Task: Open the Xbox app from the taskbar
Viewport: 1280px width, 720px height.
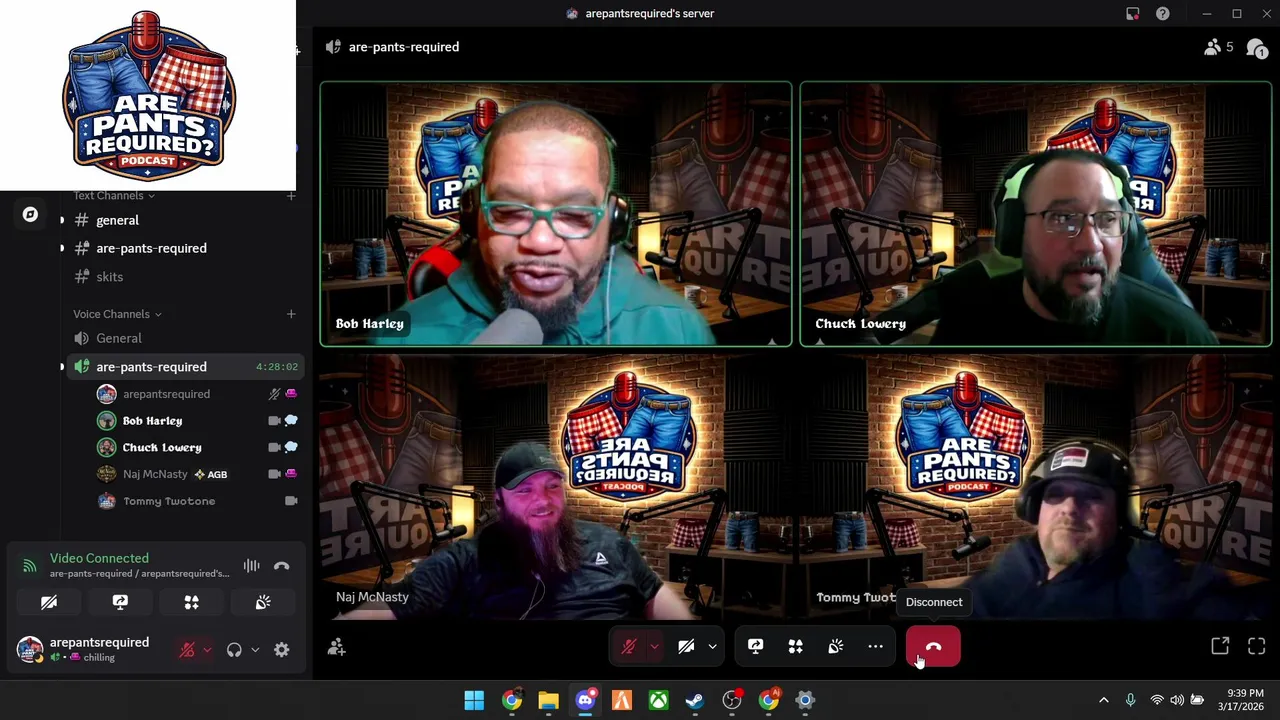Action: (658, 700)
